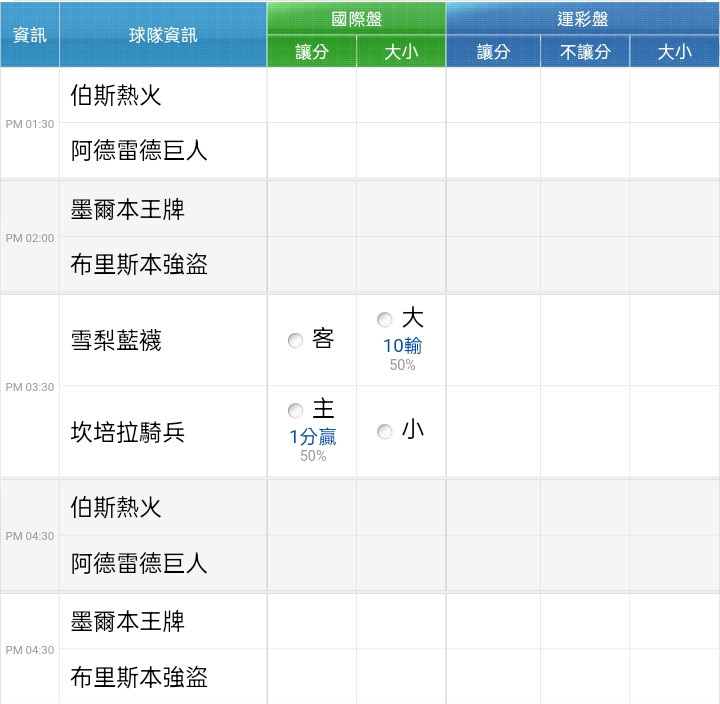Click the 資訊 column header
The width and height of the screenshot is (720, 704).
pos(30,35)
